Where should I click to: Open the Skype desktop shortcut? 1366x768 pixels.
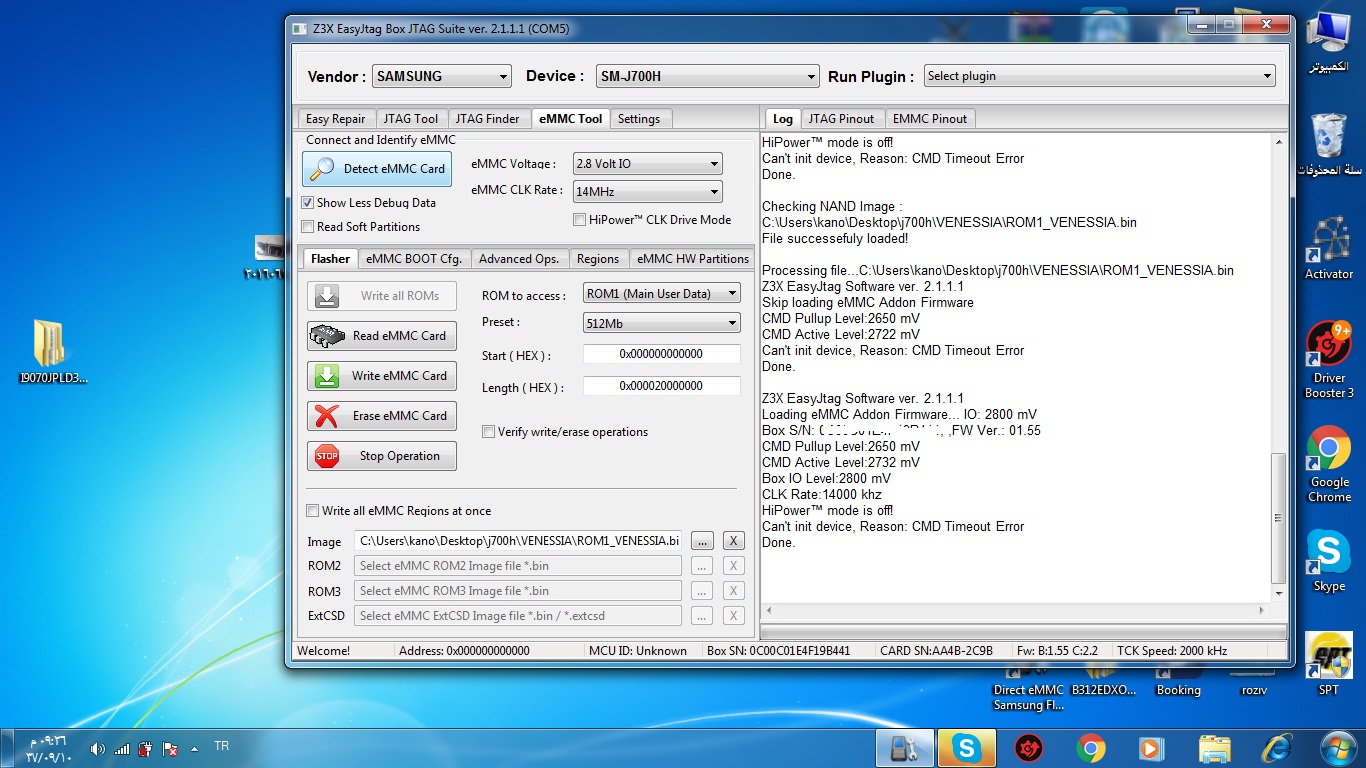coord(1329,561)
